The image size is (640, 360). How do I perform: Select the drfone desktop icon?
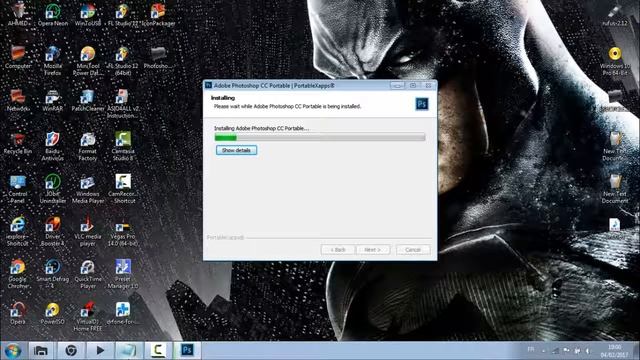(x=123, y=313)
